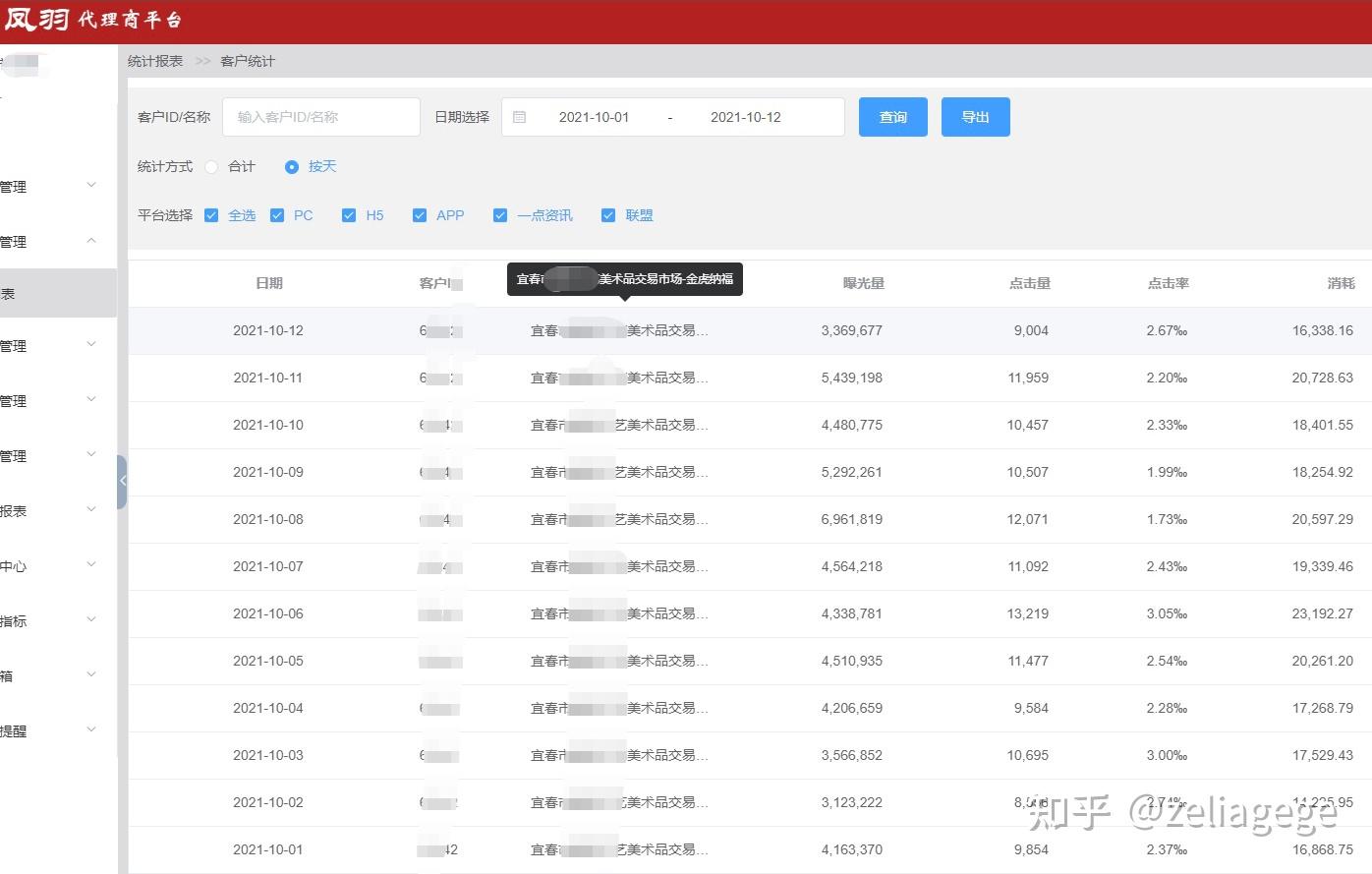This screenshot has width=1372, height=874.
Task: Toggle the 联盟 platform checkbox
Action: coord(608,215)
